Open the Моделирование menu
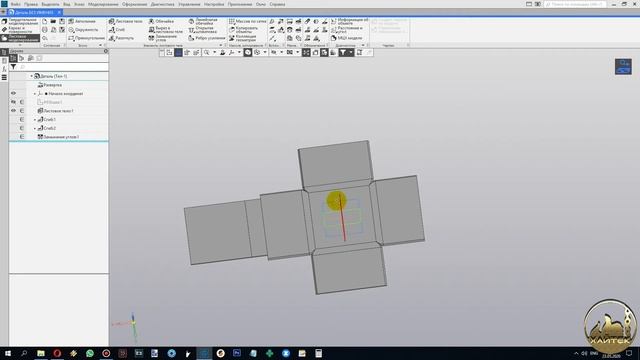Viewport: 640px width, 360px height. [x=103, y=4]
